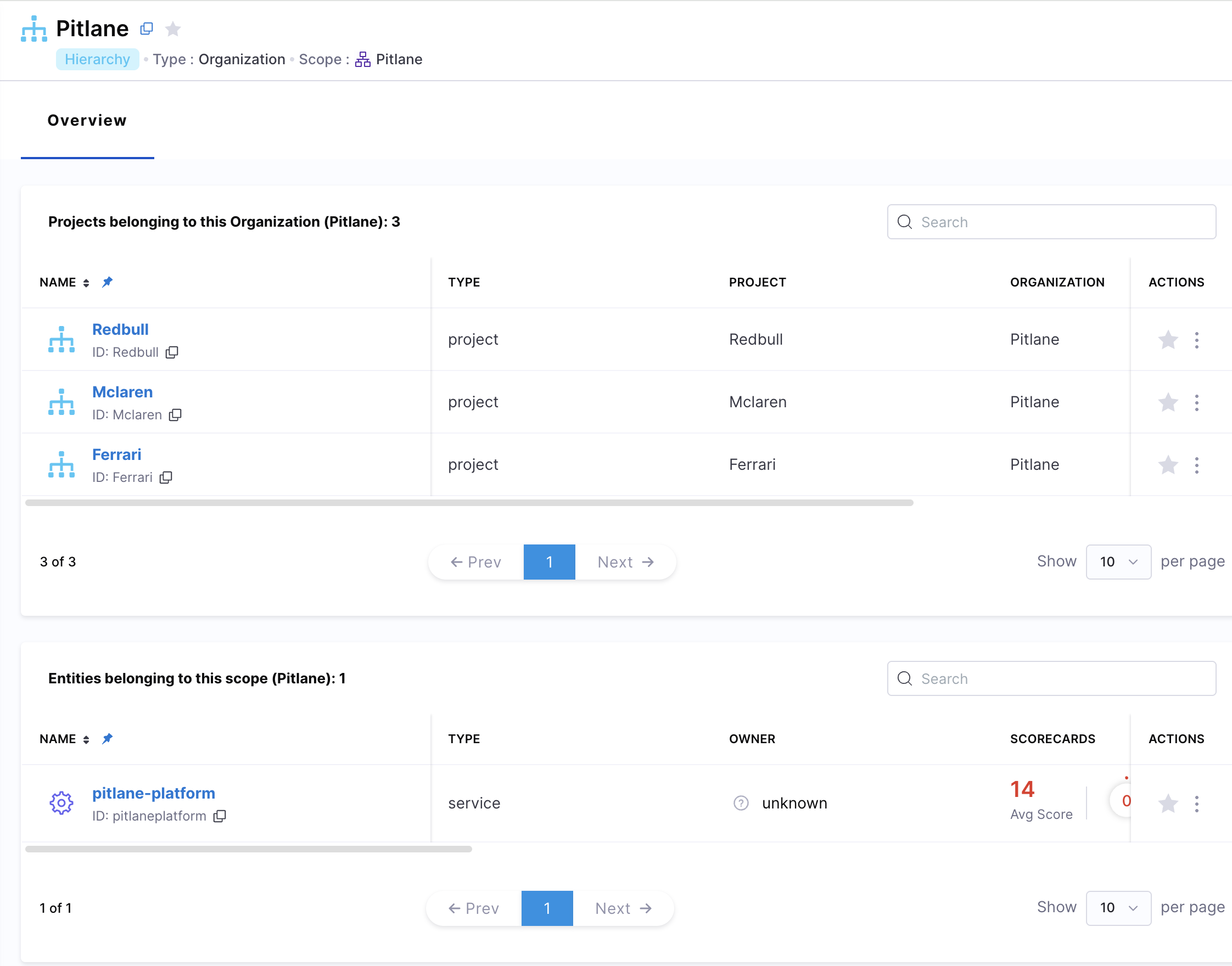Copy the Pitlane ID in the page header
1232x966 pixels.
pos(147,29)
